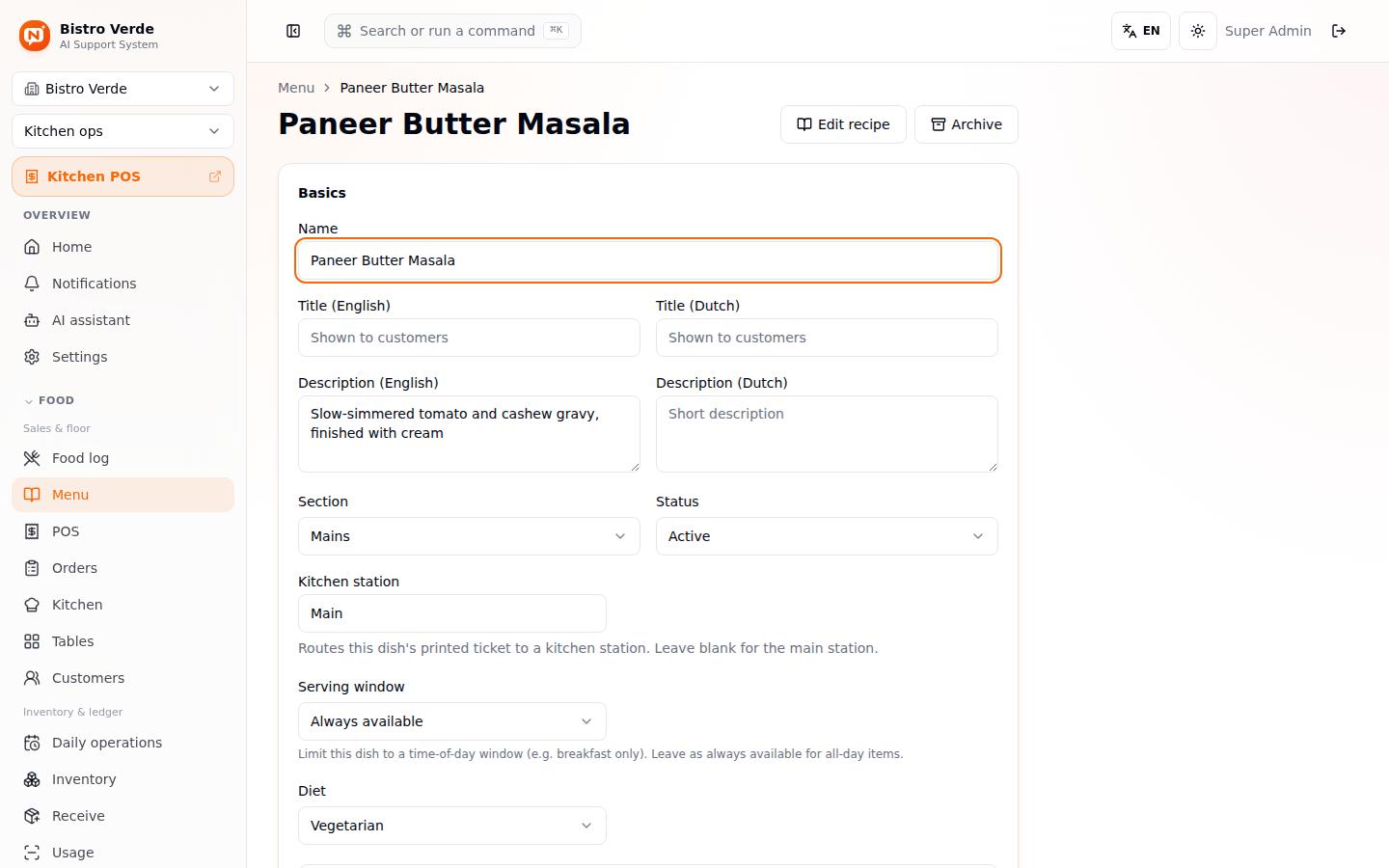Archive this menu item
This screenshot has width=1389, height=868.
(x=966, y=124)
